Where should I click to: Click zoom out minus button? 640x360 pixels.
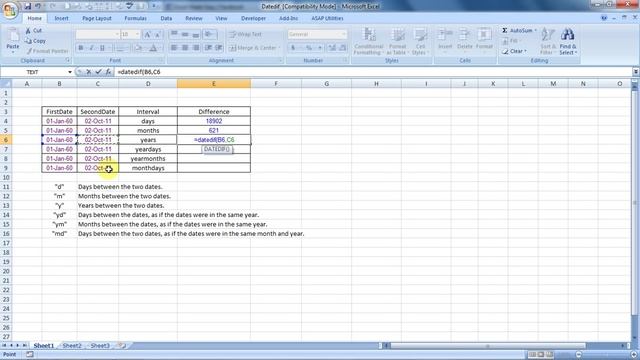(578, 354)
